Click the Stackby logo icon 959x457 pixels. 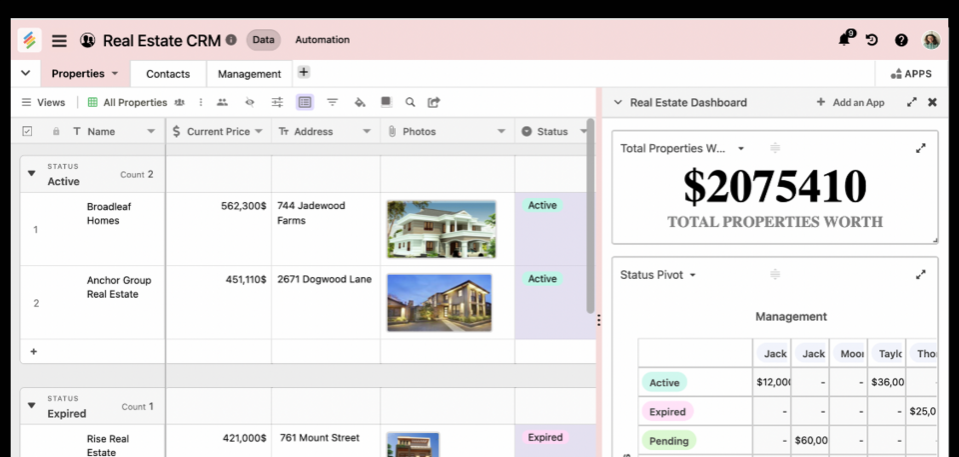[x=29, y=40]
